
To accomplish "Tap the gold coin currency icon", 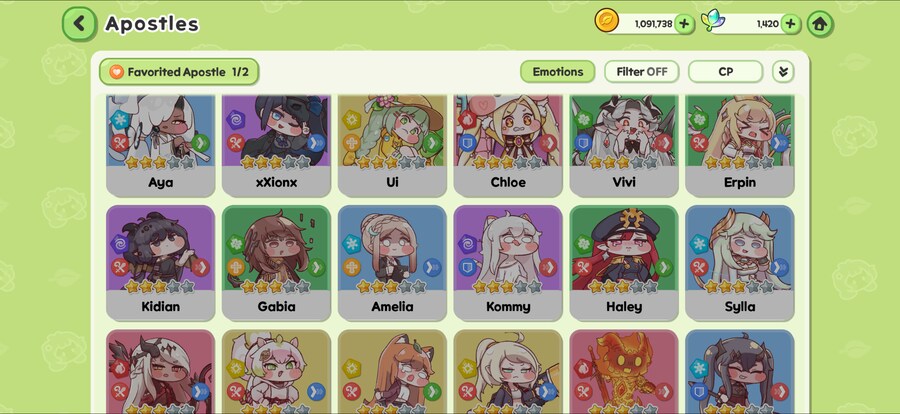I will pyautogui.click(x=606, y=21).
